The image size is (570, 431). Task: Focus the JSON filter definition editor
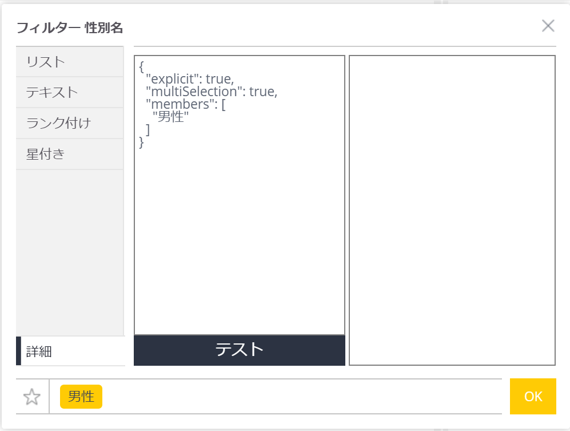click(239, 195)
